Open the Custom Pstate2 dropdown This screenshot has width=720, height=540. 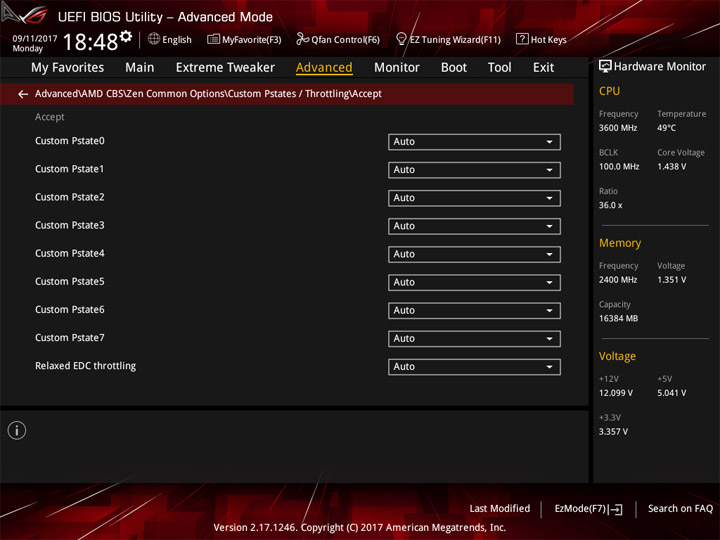pyautogui.click(x=474, y=198)
